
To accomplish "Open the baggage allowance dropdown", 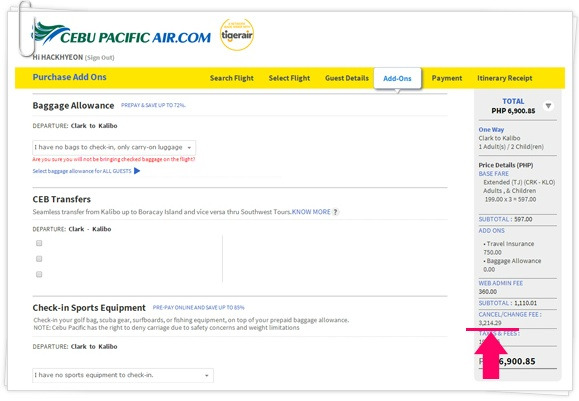I will [x=114, y=147].
